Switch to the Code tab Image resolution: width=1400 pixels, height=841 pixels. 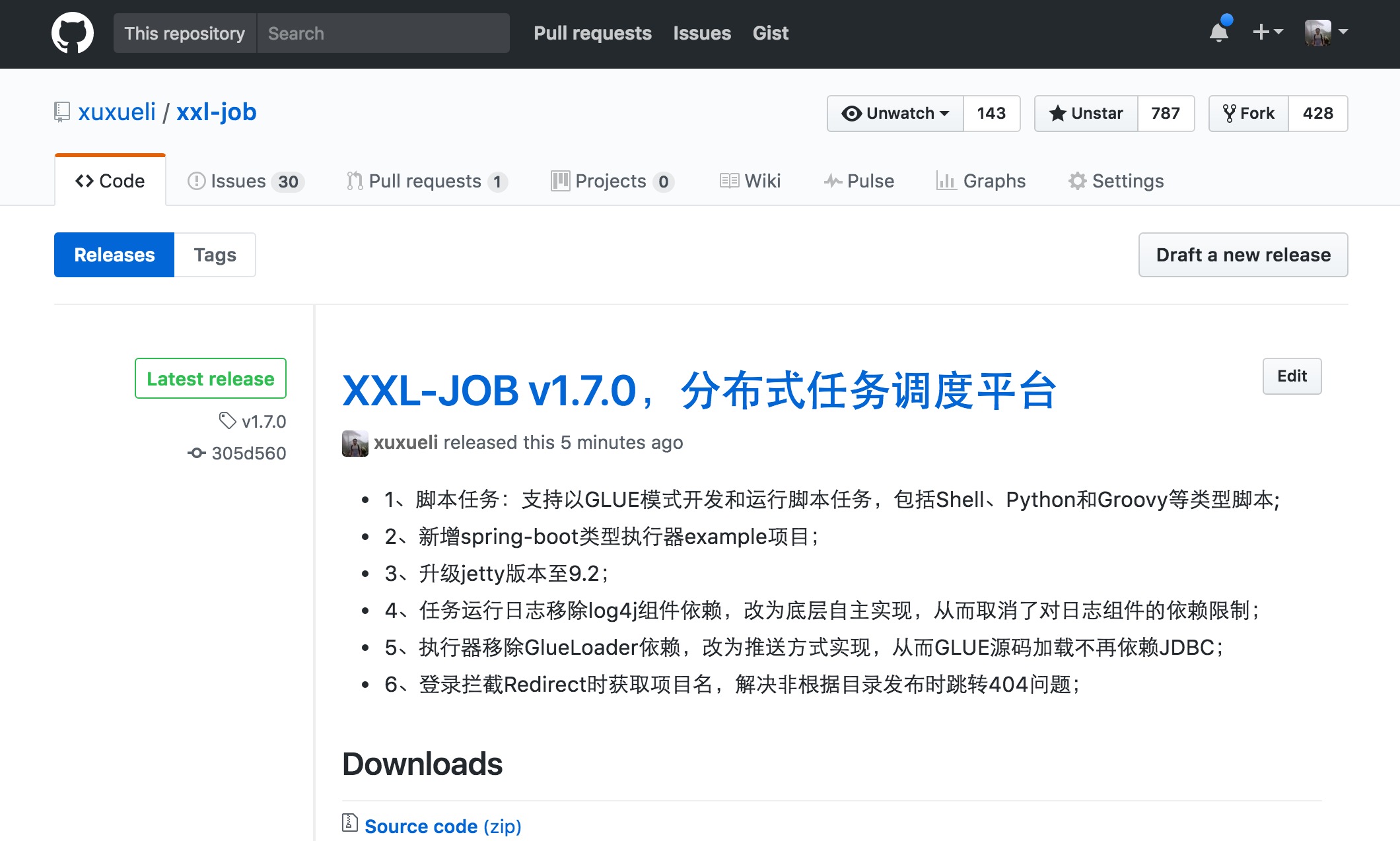coord(110,181)
